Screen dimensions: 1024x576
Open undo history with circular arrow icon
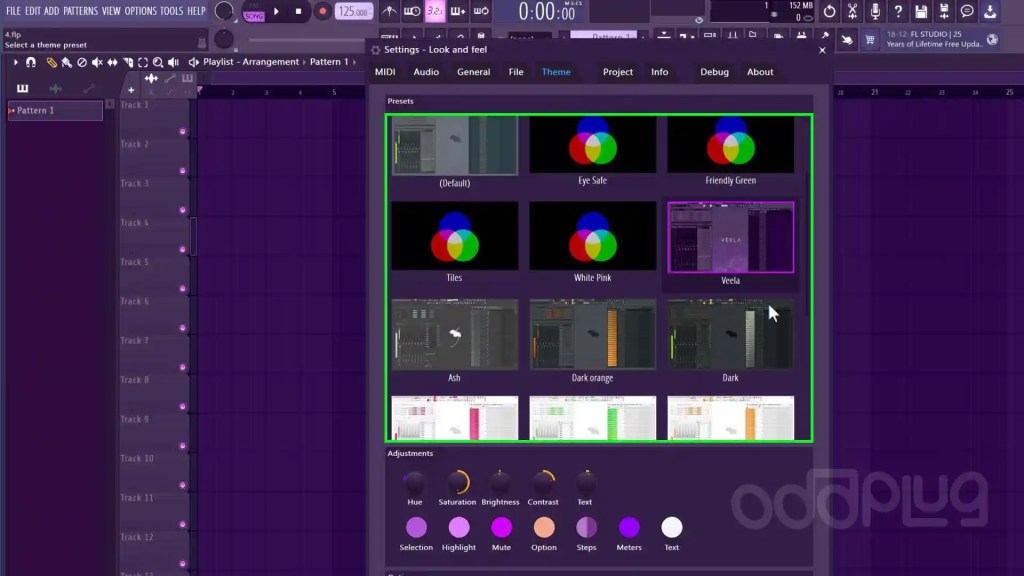click(829, 11)
